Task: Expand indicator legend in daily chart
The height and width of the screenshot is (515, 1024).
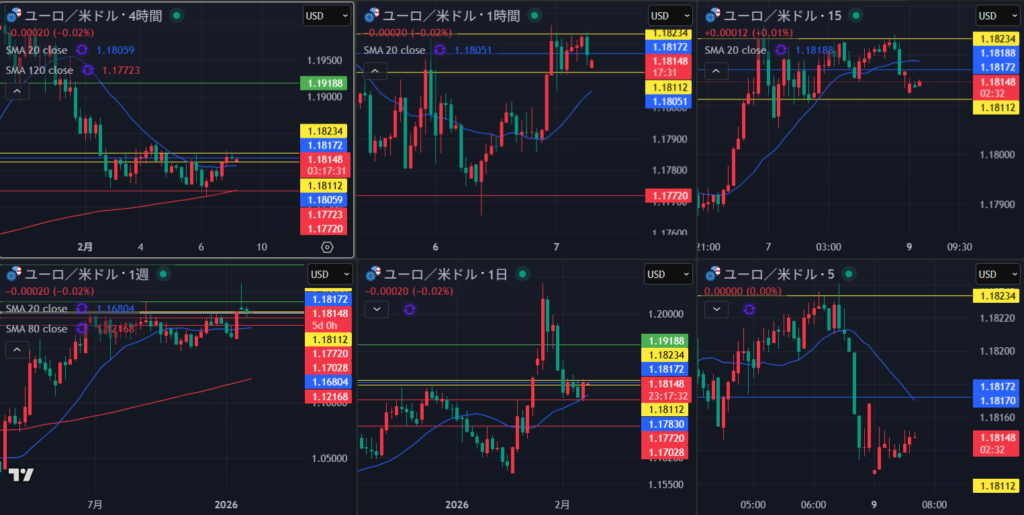Action: (x=375, y=310)
